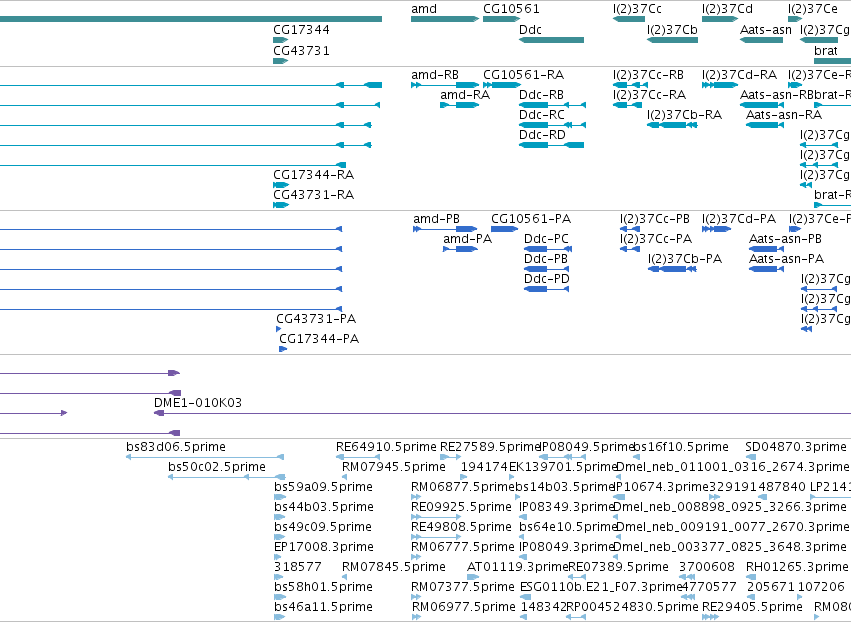Click the bs50c02.5prime EST label

pyautogui.click(x=217, y=467)
